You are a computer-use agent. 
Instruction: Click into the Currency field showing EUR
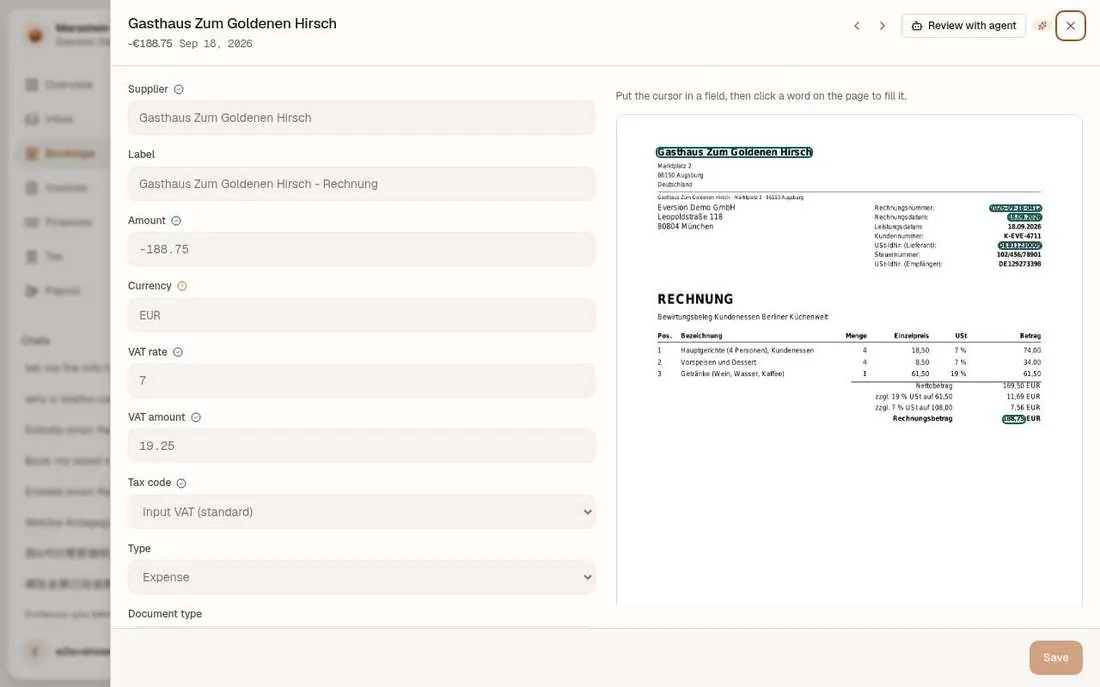pos(361,315)
